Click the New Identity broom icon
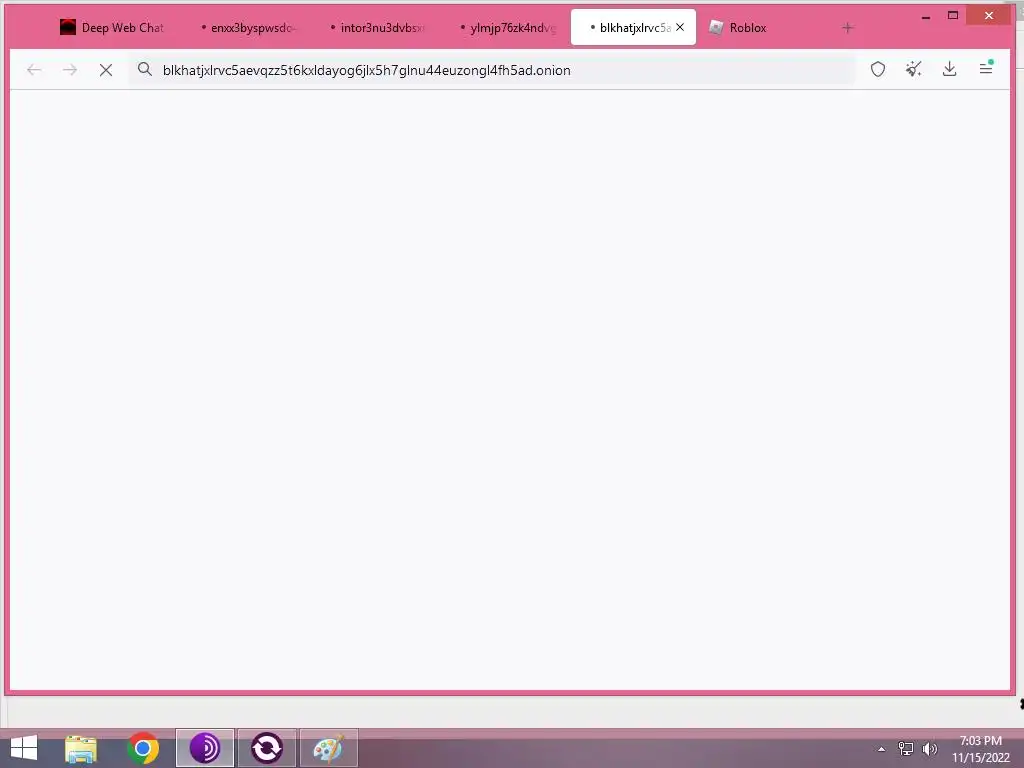The width and height of the screenshot is (1024, 768). (914, 69)
